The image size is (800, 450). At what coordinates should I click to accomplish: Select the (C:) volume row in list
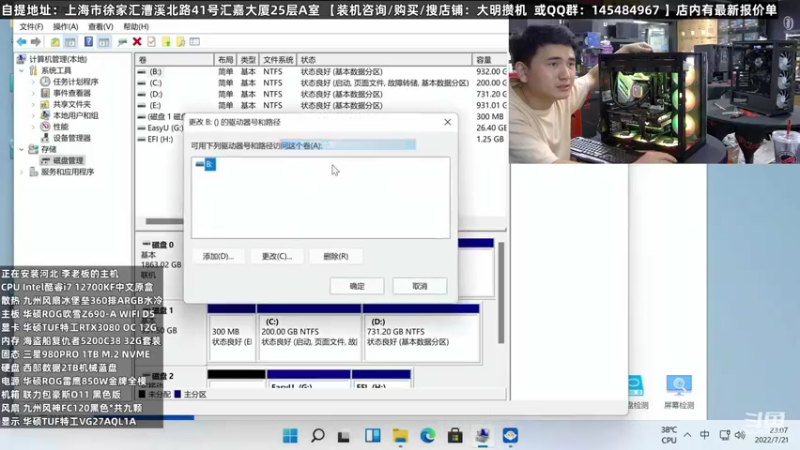(x=321, y=83)
